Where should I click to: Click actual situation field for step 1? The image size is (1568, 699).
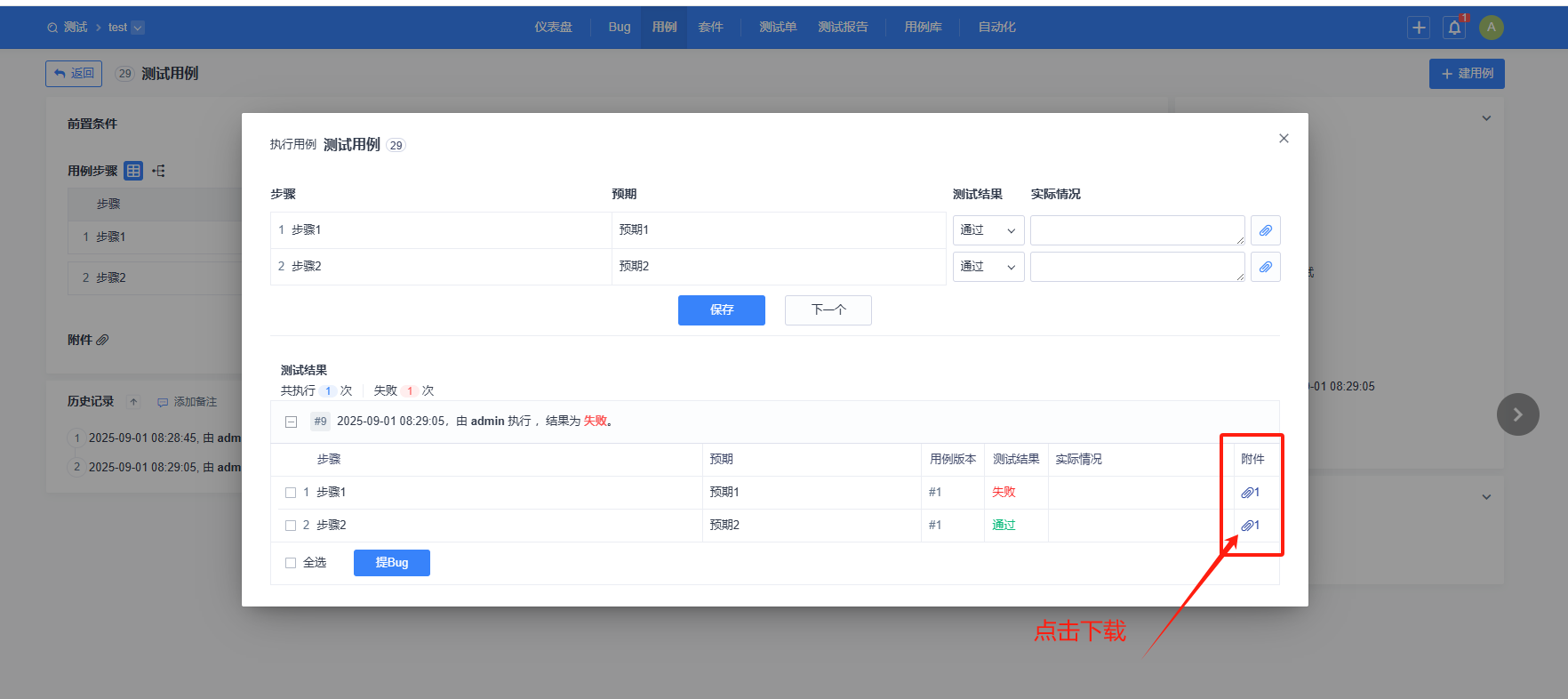point(1136,230)
